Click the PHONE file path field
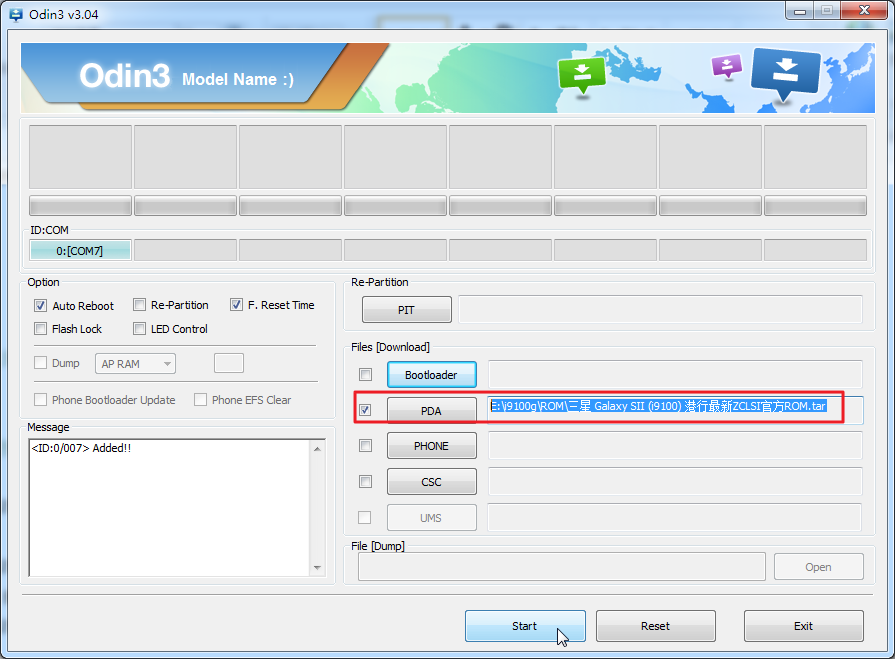The width and height of the screenshot is (895, 659). pos(675,446)
